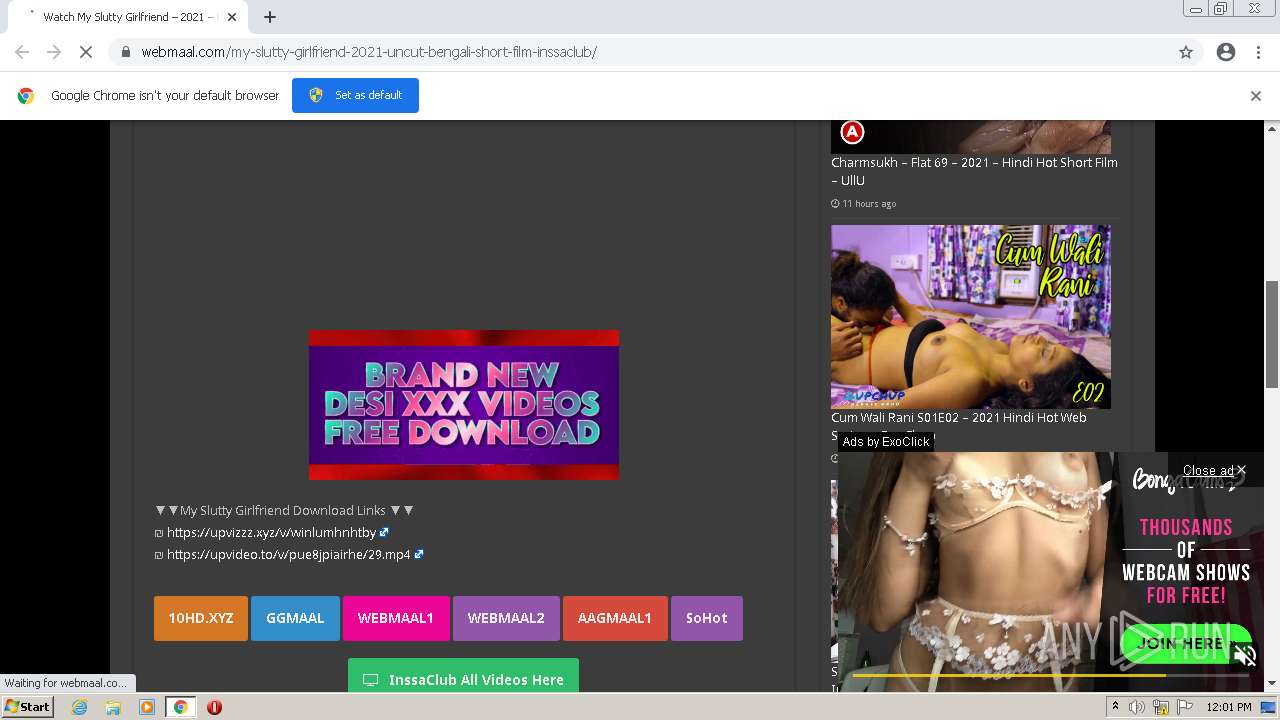This screenshot has height=720, width=1280.
Task: Open the Charmsukh Flat 69 sidebar link
Action: pos(974,171)
